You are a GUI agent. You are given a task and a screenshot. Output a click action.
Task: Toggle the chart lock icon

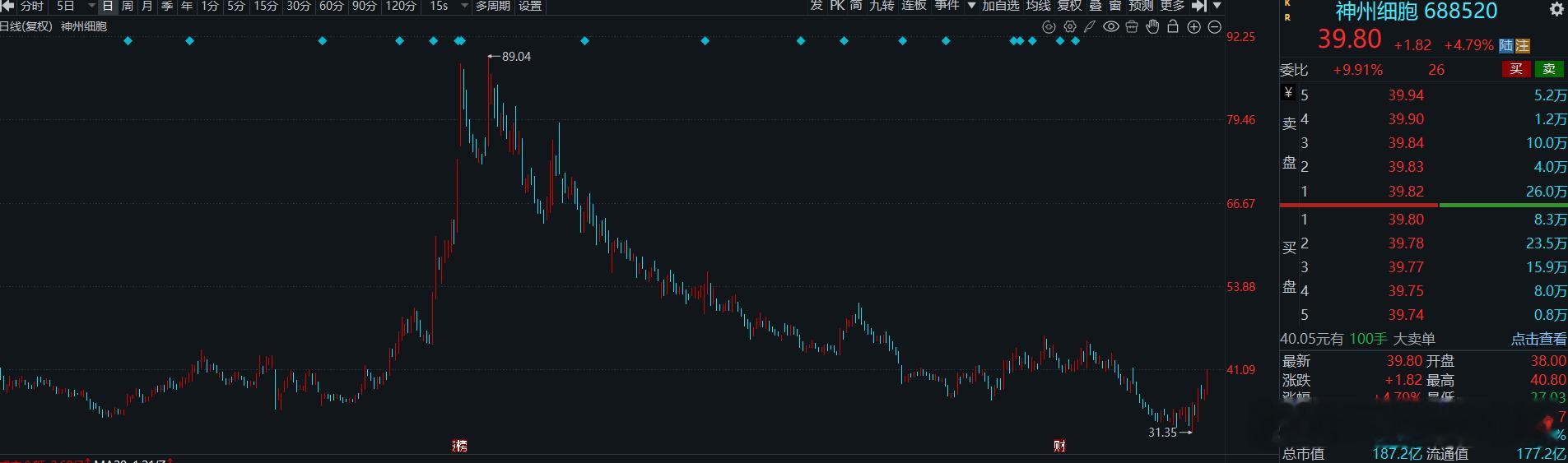click(x=1173, y=27)
